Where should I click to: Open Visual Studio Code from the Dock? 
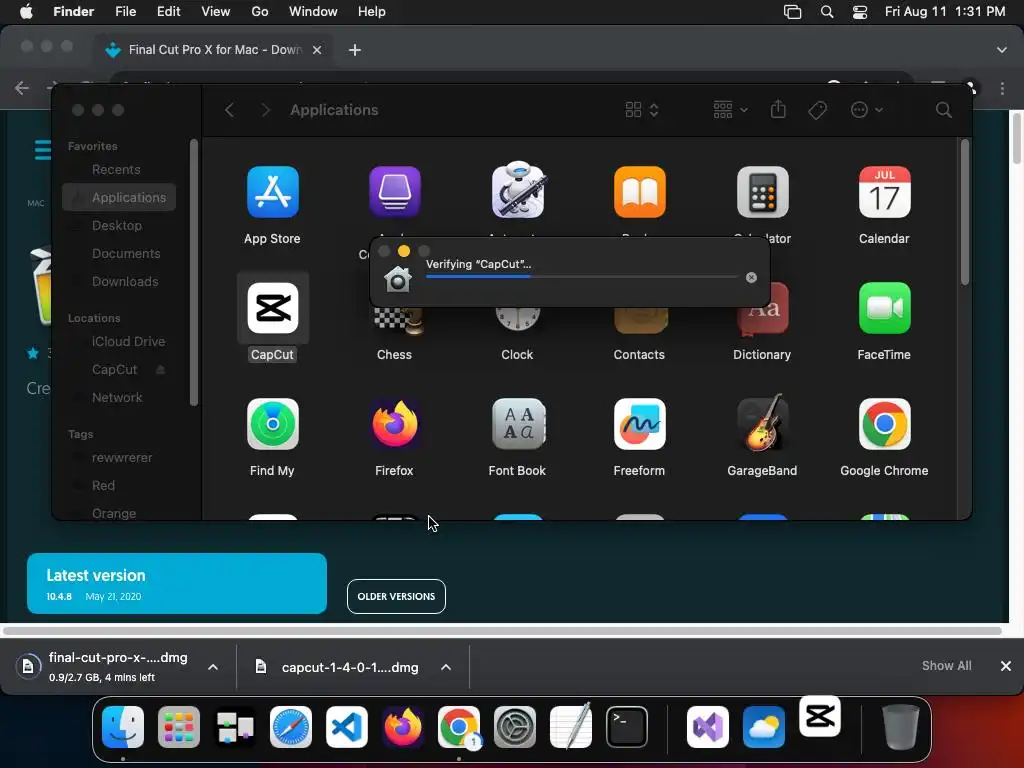click(x=347, y=727)
